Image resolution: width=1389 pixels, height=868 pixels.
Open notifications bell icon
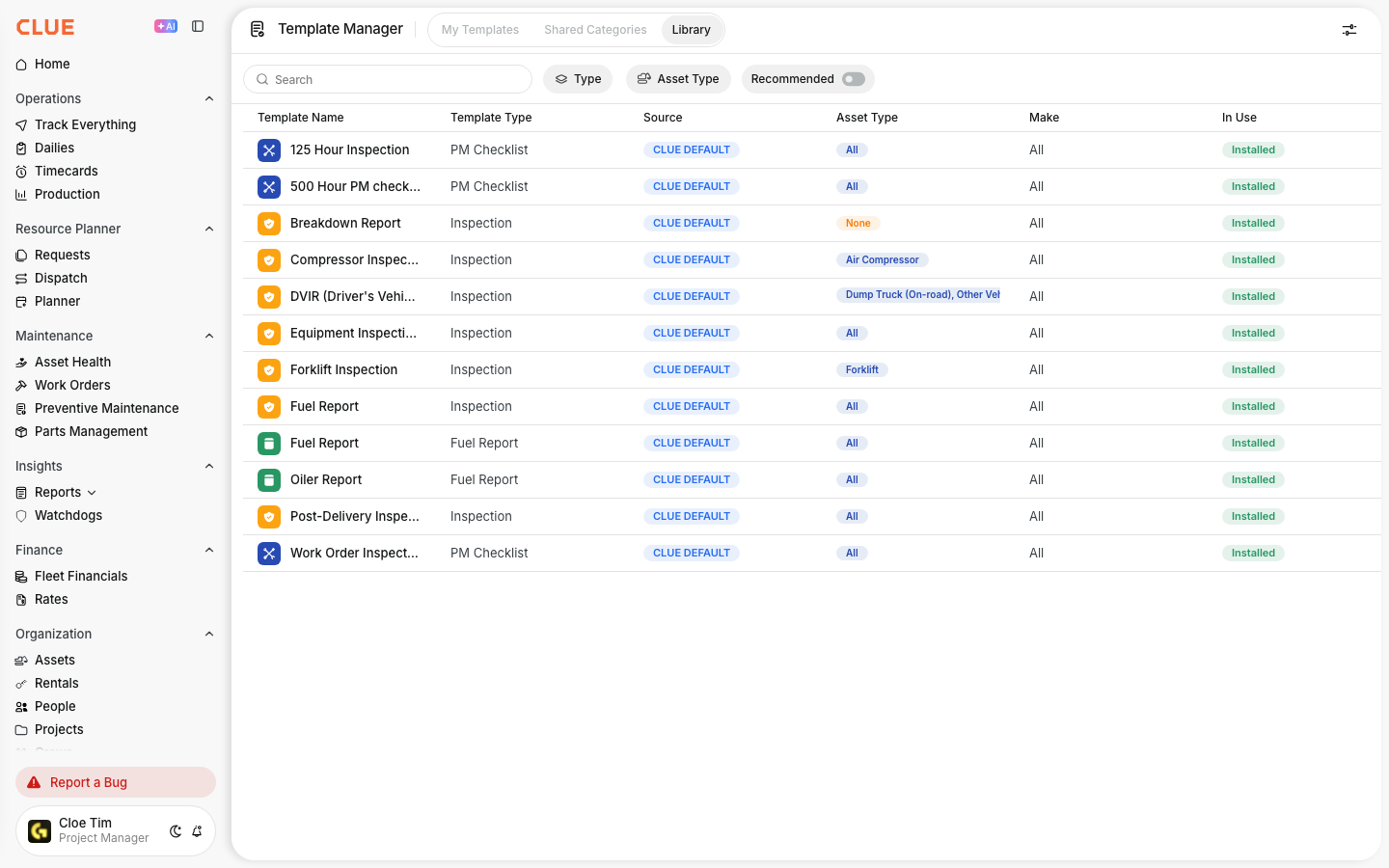[x=197, y=831]
